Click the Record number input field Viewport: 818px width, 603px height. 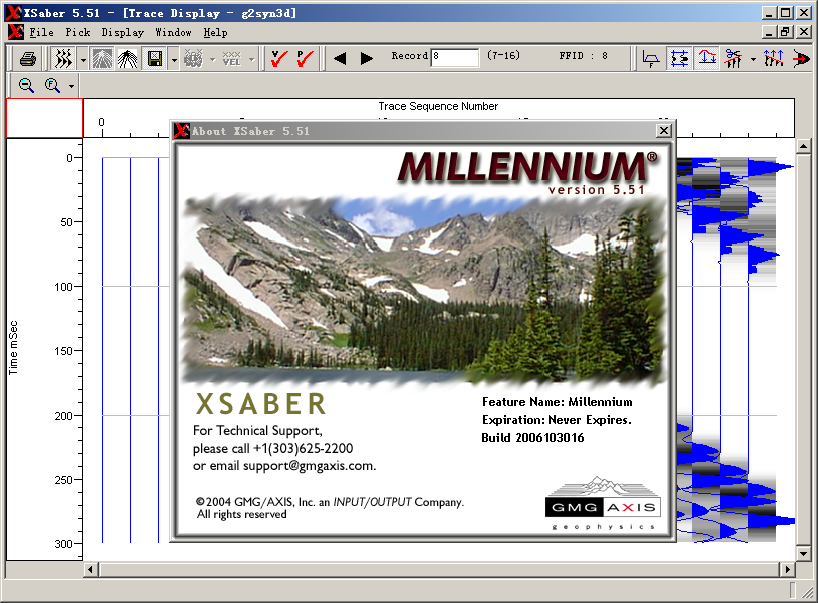[454, 57]
